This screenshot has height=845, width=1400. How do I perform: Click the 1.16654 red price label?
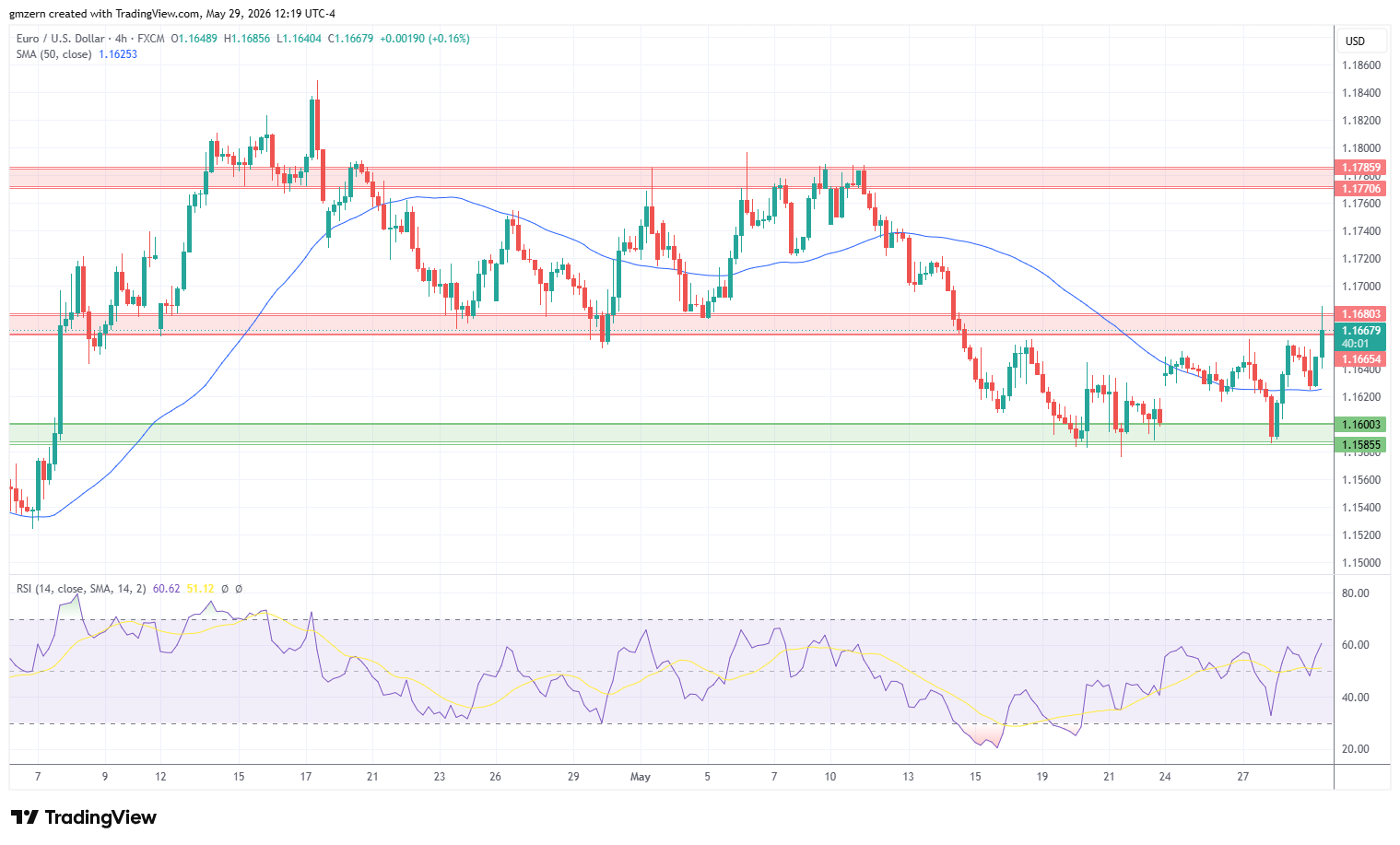(1360, 359)
